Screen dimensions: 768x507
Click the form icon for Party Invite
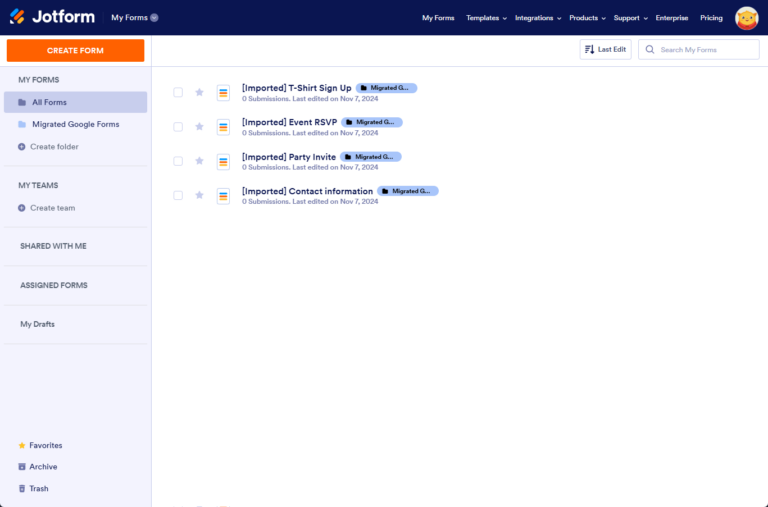(x=223, y=162)
